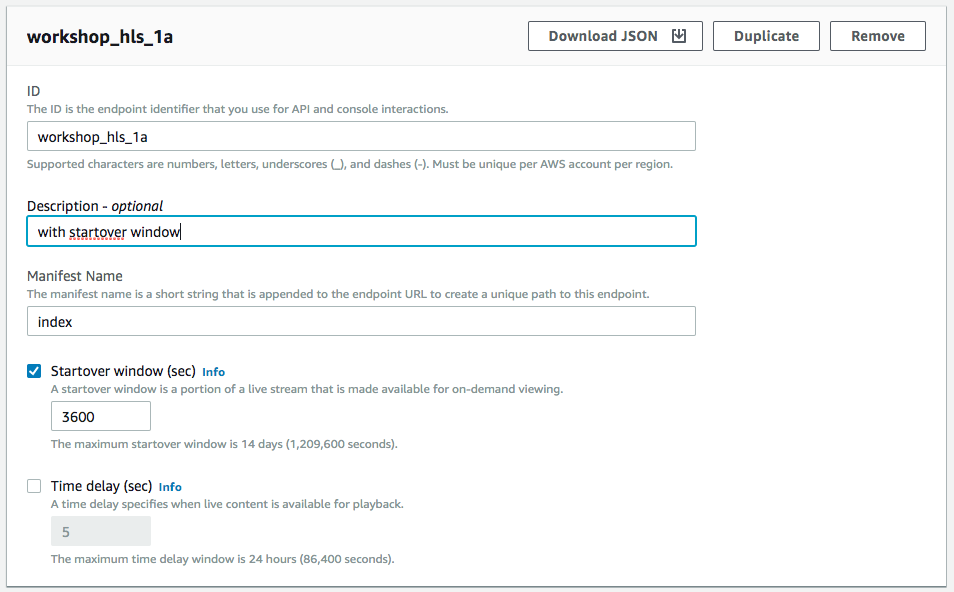The height and width of the screenshot is (592, 954).
Task: Click the Download JSON button text
Action: 603,36
